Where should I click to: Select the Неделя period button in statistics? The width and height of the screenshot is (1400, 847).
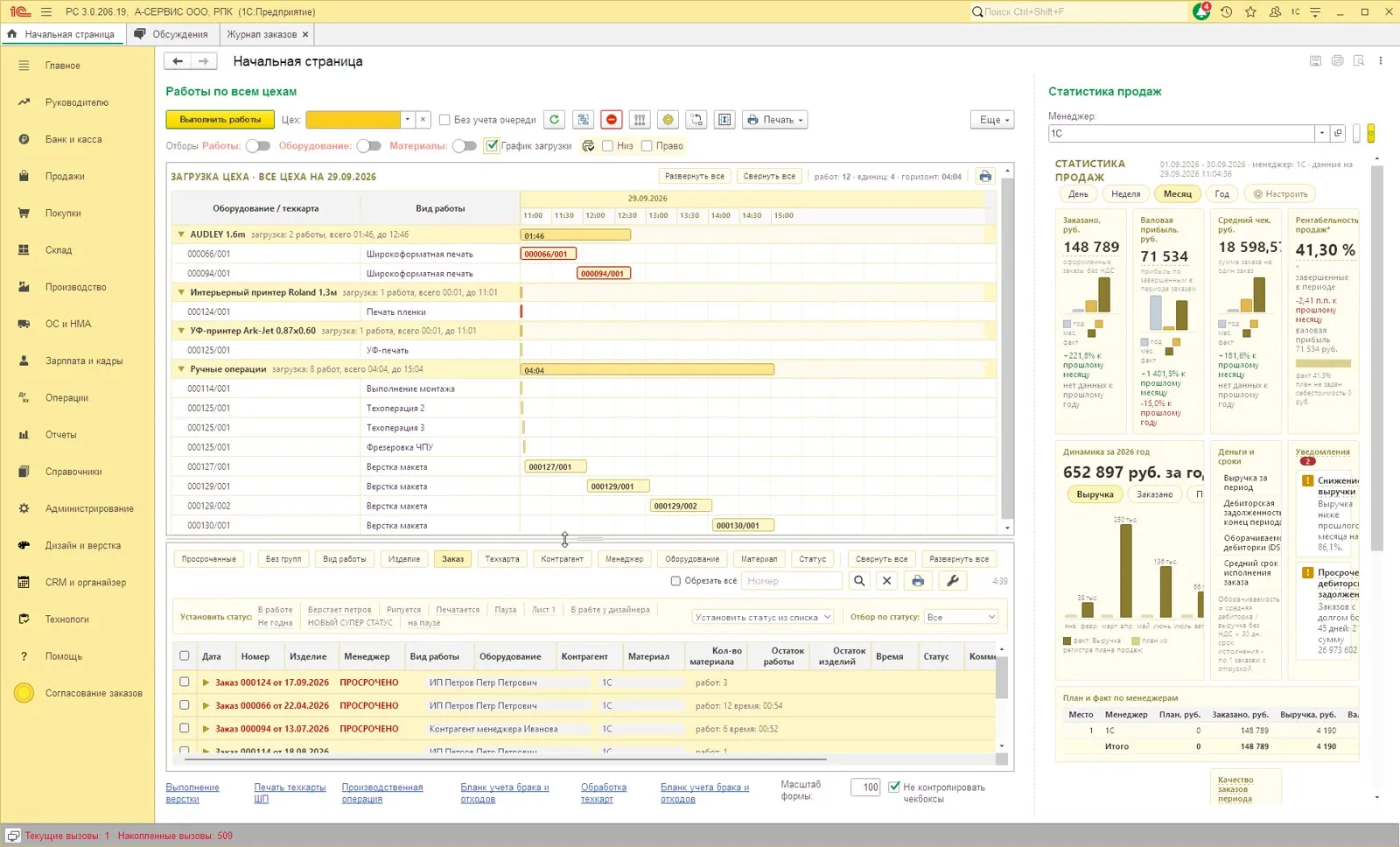click(x=1126, y=194)
